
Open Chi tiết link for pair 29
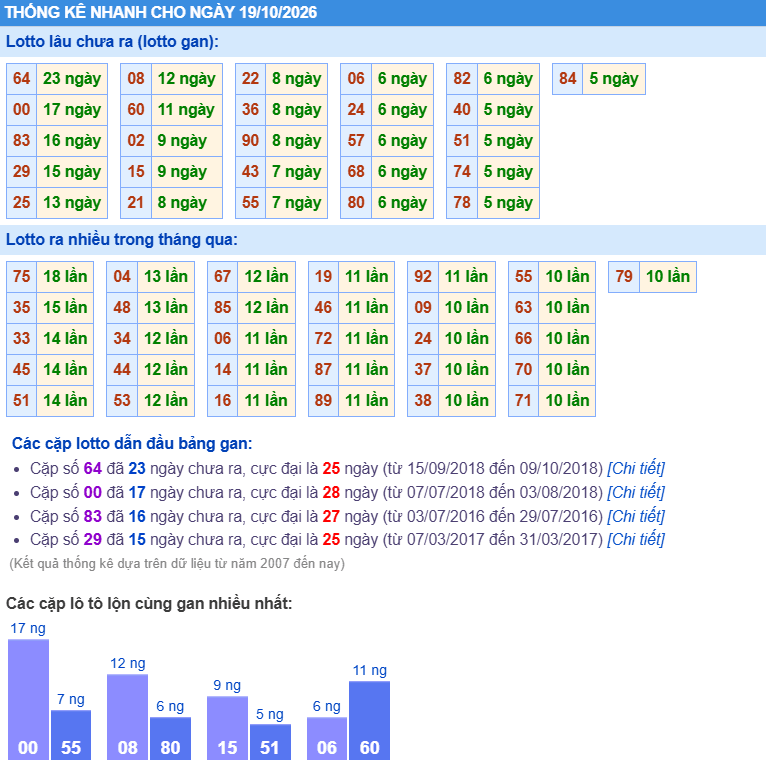pyautogui.click(x=636, y=540)
